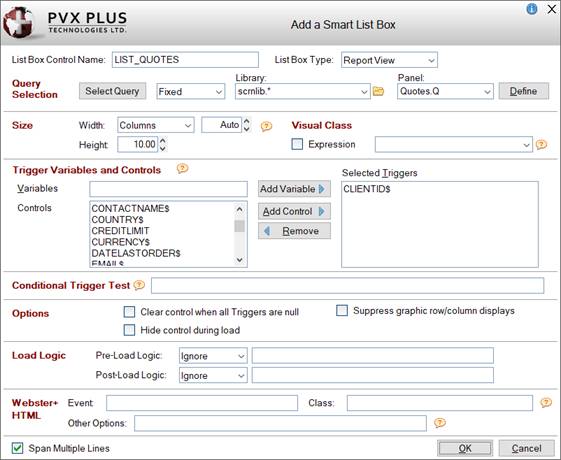
Task: Click the Controls list scrollbar thumb
Action: tap(239, 226)
